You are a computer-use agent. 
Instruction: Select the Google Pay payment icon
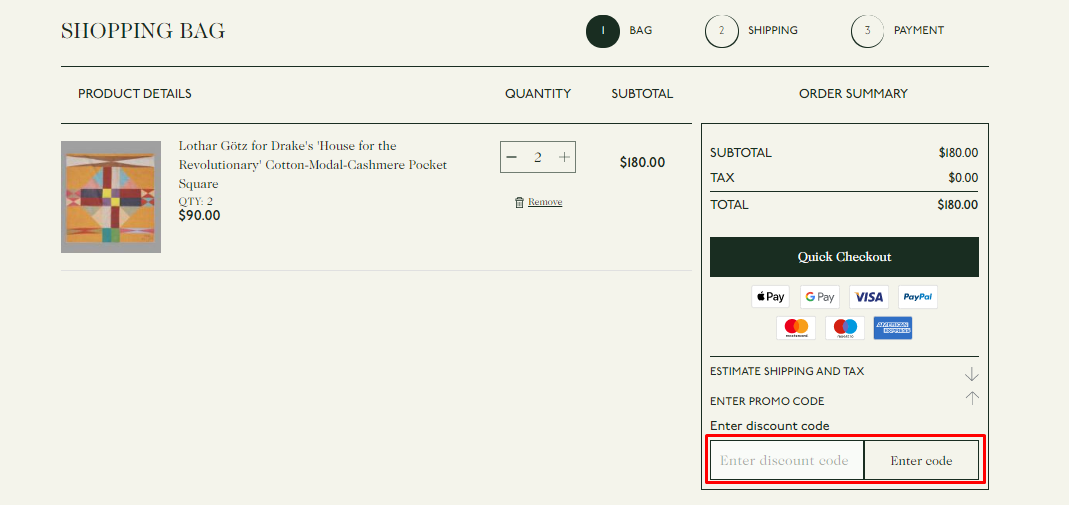tap(819, 297)
